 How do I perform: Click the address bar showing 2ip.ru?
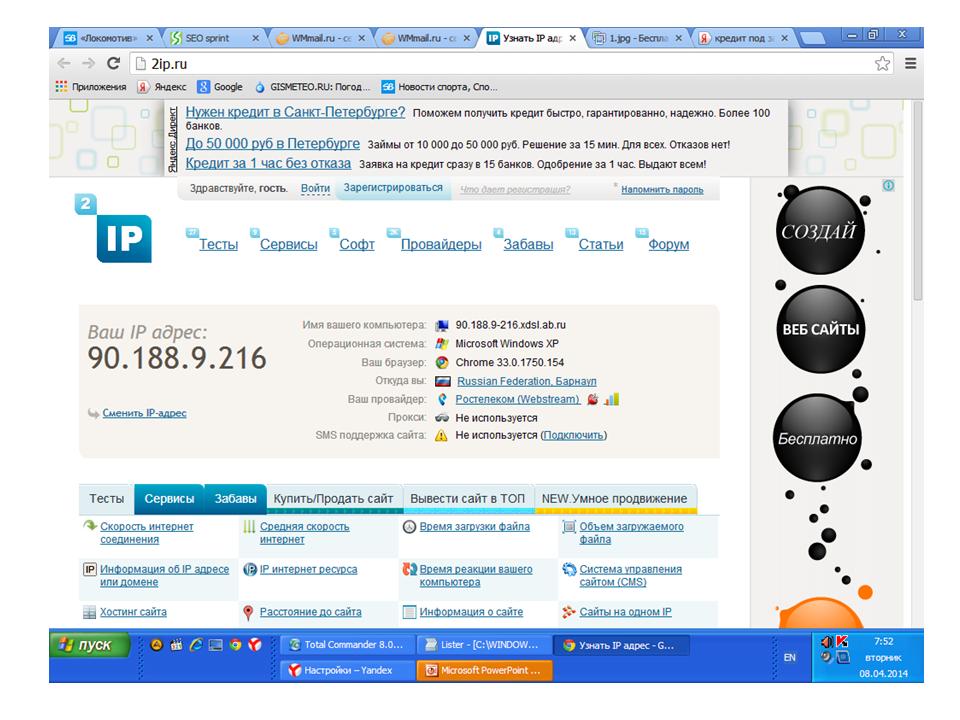(x=502, y=64)
